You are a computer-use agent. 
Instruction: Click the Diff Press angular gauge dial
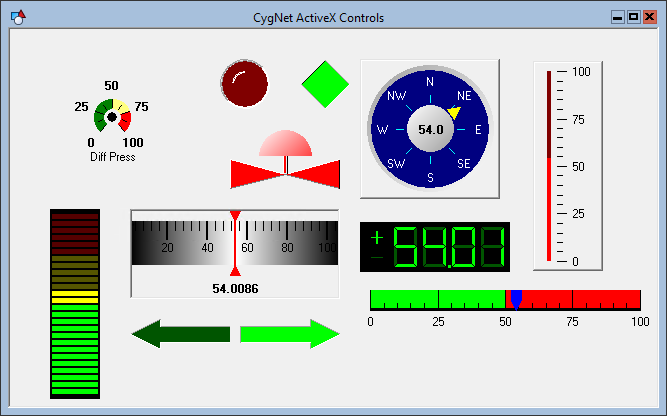click(x=112, y=116)
